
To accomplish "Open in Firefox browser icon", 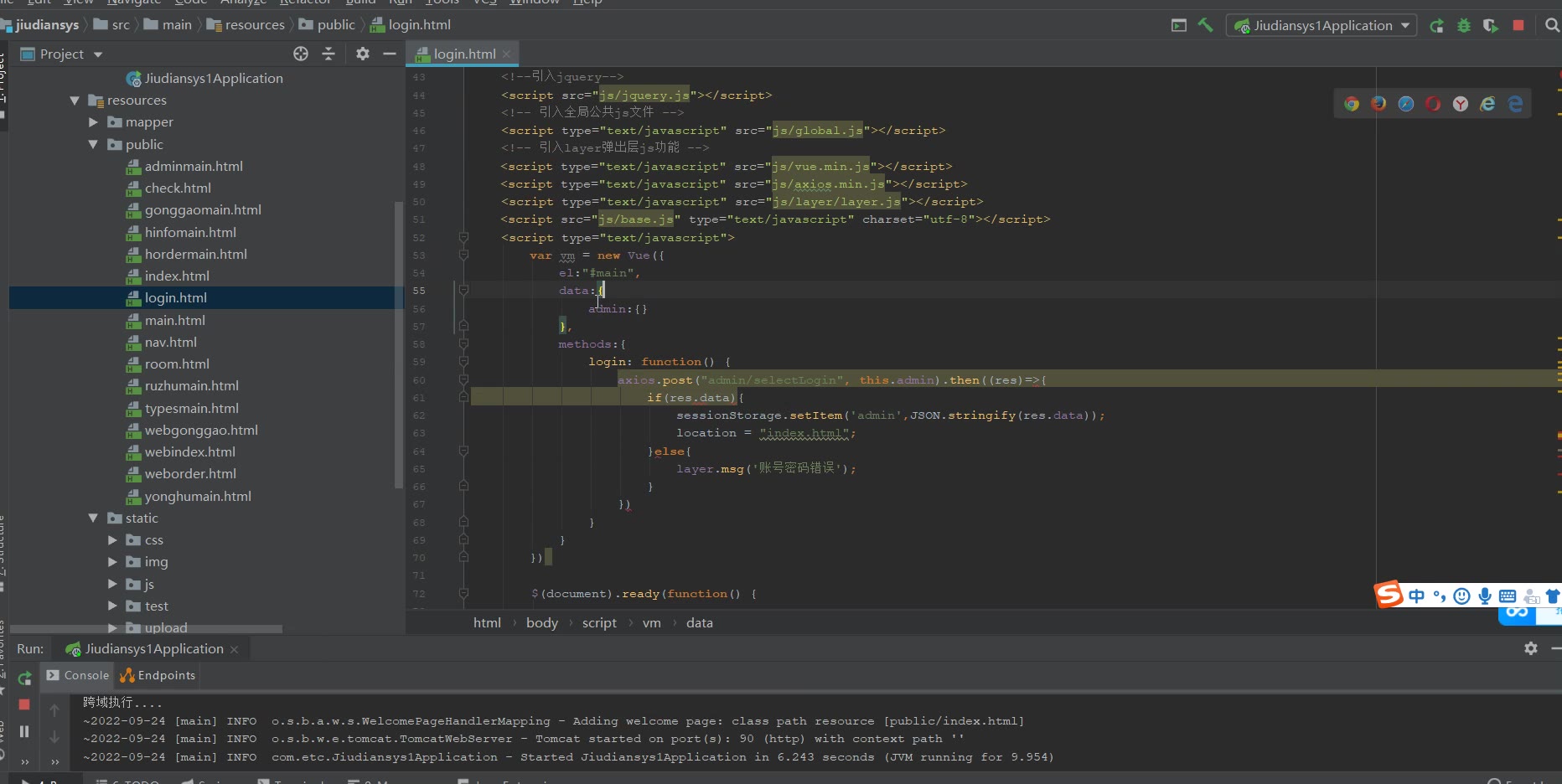I will pyautogui.click(x=1378, y=104).
